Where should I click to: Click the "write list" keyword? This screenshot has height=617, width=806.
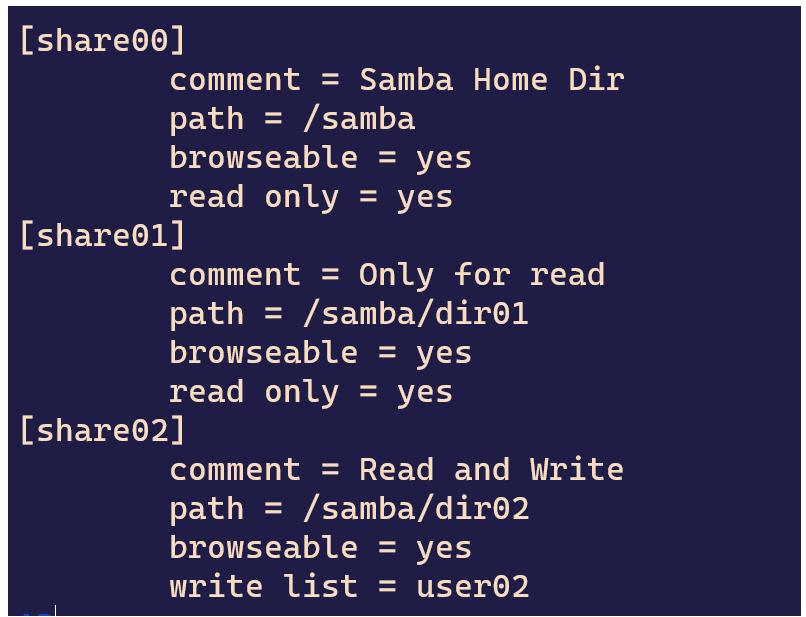[263, 587]
